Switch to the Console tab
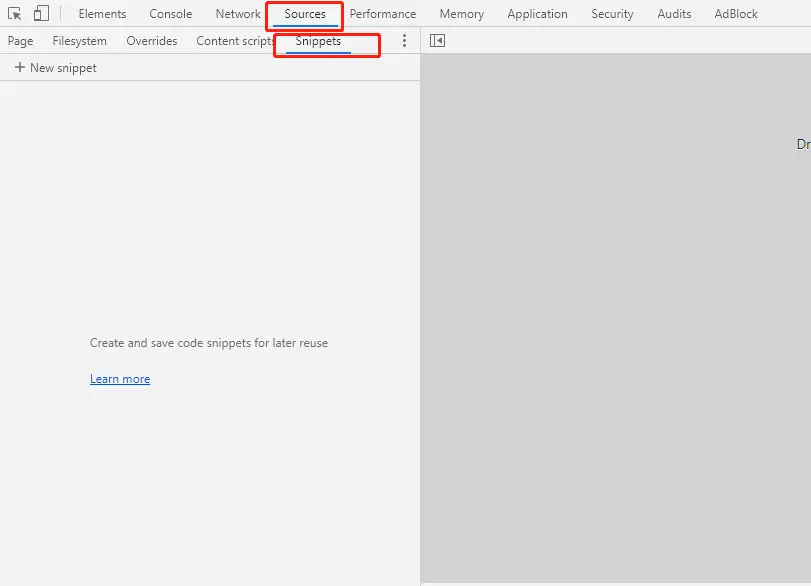Image resolution: width=811 pixels, height=586 pixels. (171, 14)
